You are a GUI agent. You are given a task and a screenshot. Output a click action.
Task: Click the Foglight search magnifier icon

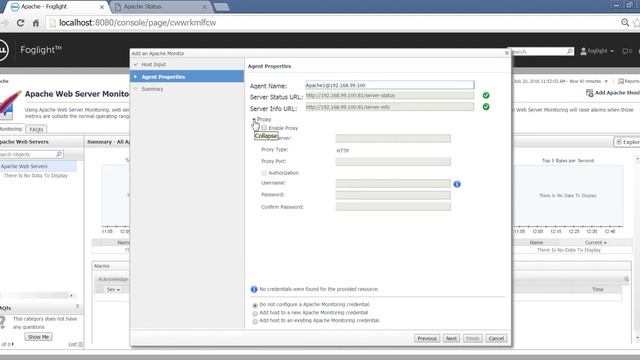570,51
